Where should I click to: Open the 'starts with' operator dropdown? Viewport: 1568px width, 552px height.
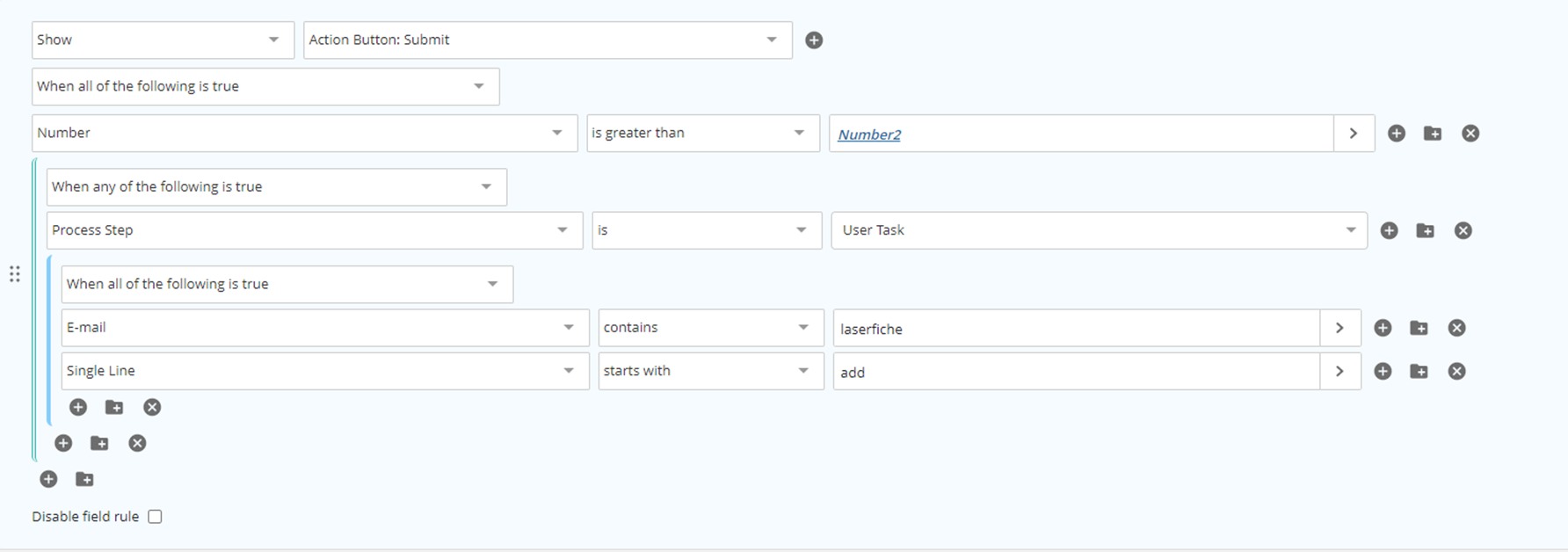coord(711,371)
